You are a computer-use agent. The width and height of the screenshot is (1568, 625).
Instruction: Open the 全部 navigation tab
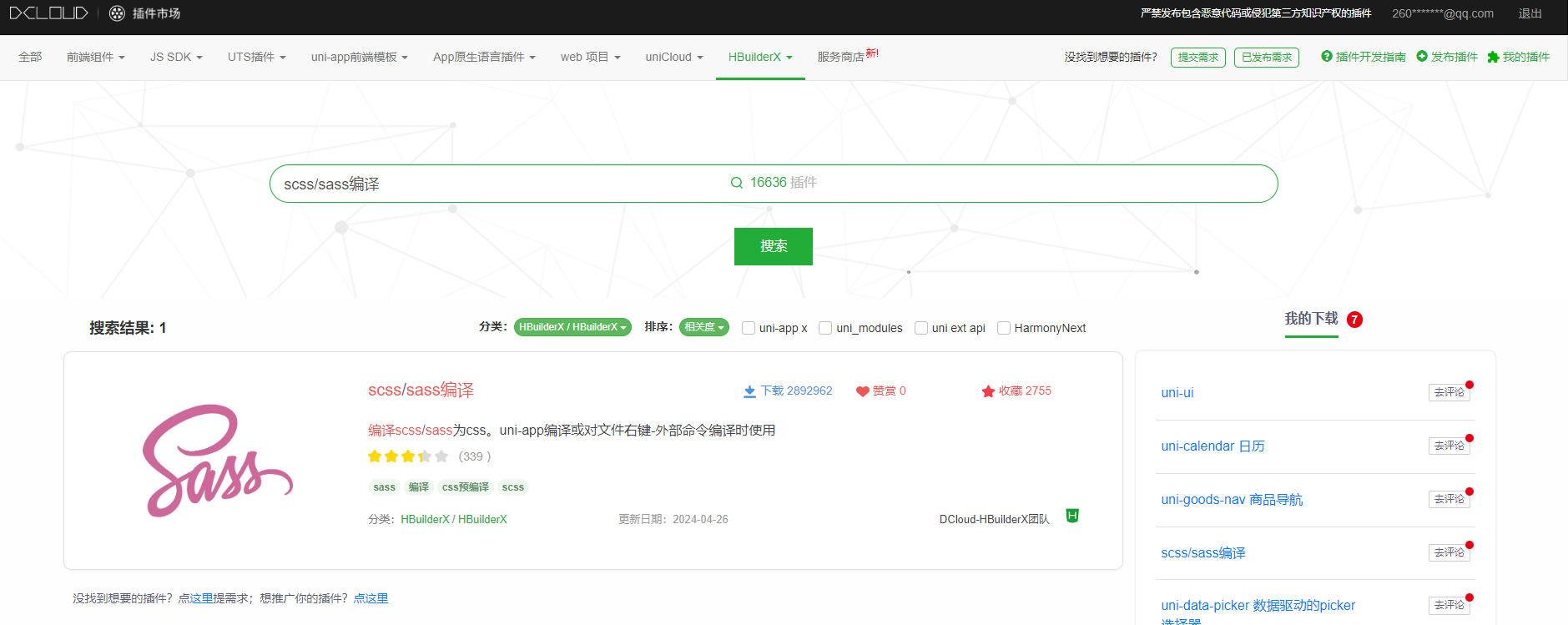[x=30, y=57]
